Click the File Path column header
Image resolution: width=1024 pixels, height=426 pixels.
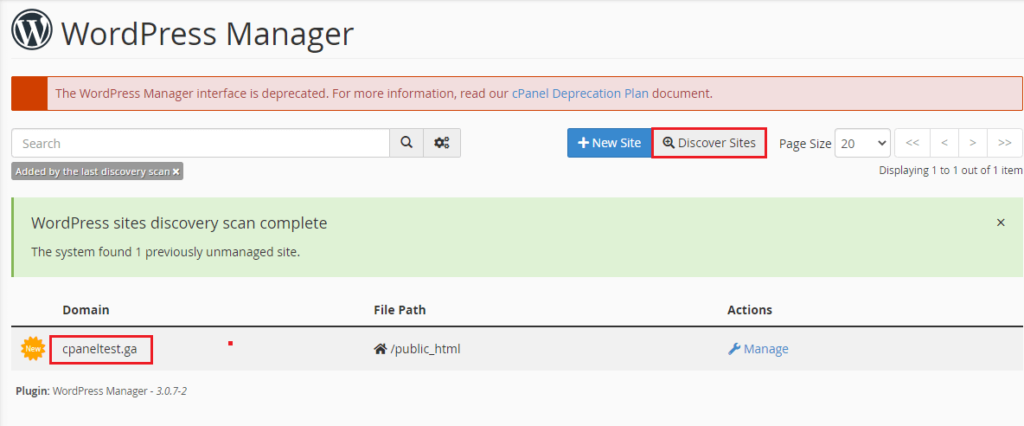(400, 310)
